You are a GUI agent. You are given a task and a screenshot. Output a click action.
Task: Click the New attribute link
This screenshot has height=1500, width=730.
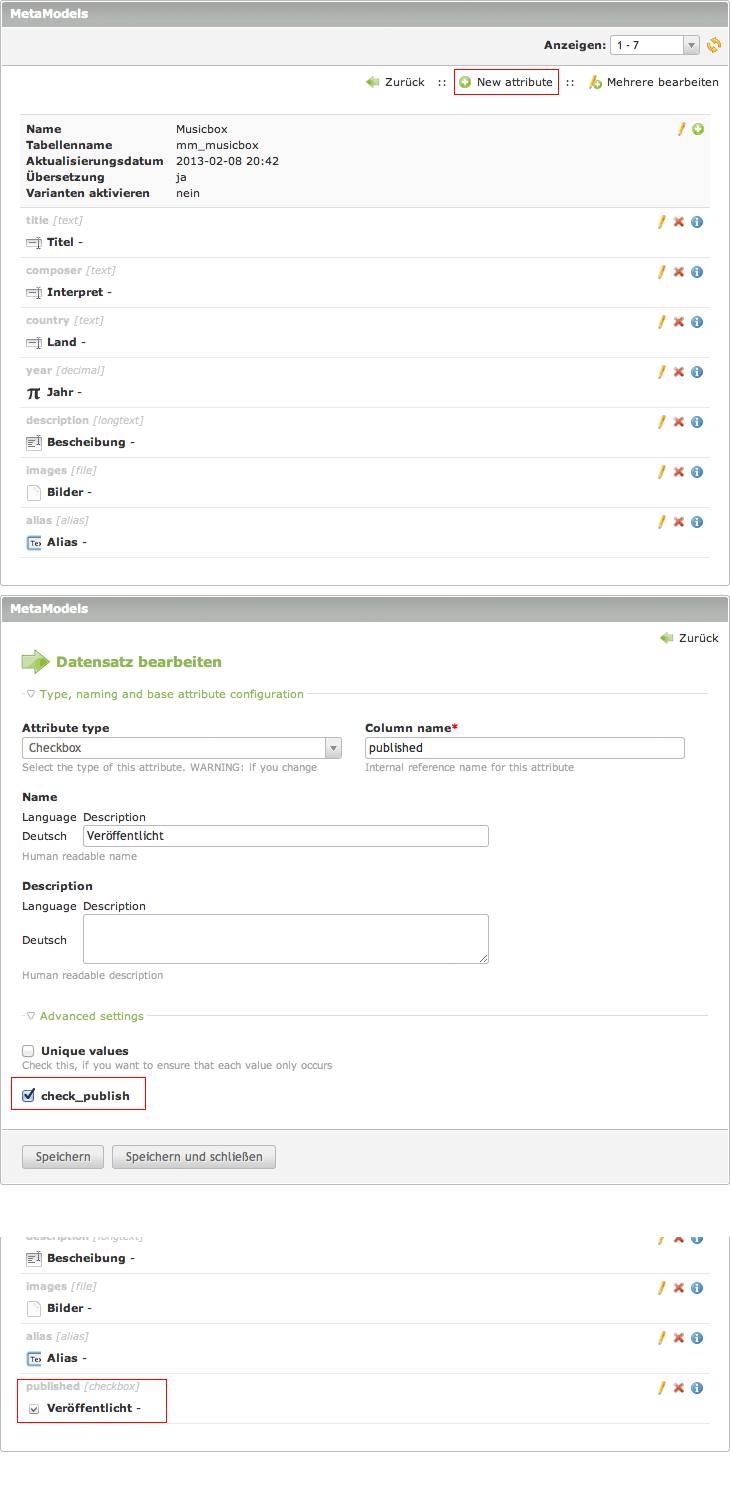pos(506,82)
